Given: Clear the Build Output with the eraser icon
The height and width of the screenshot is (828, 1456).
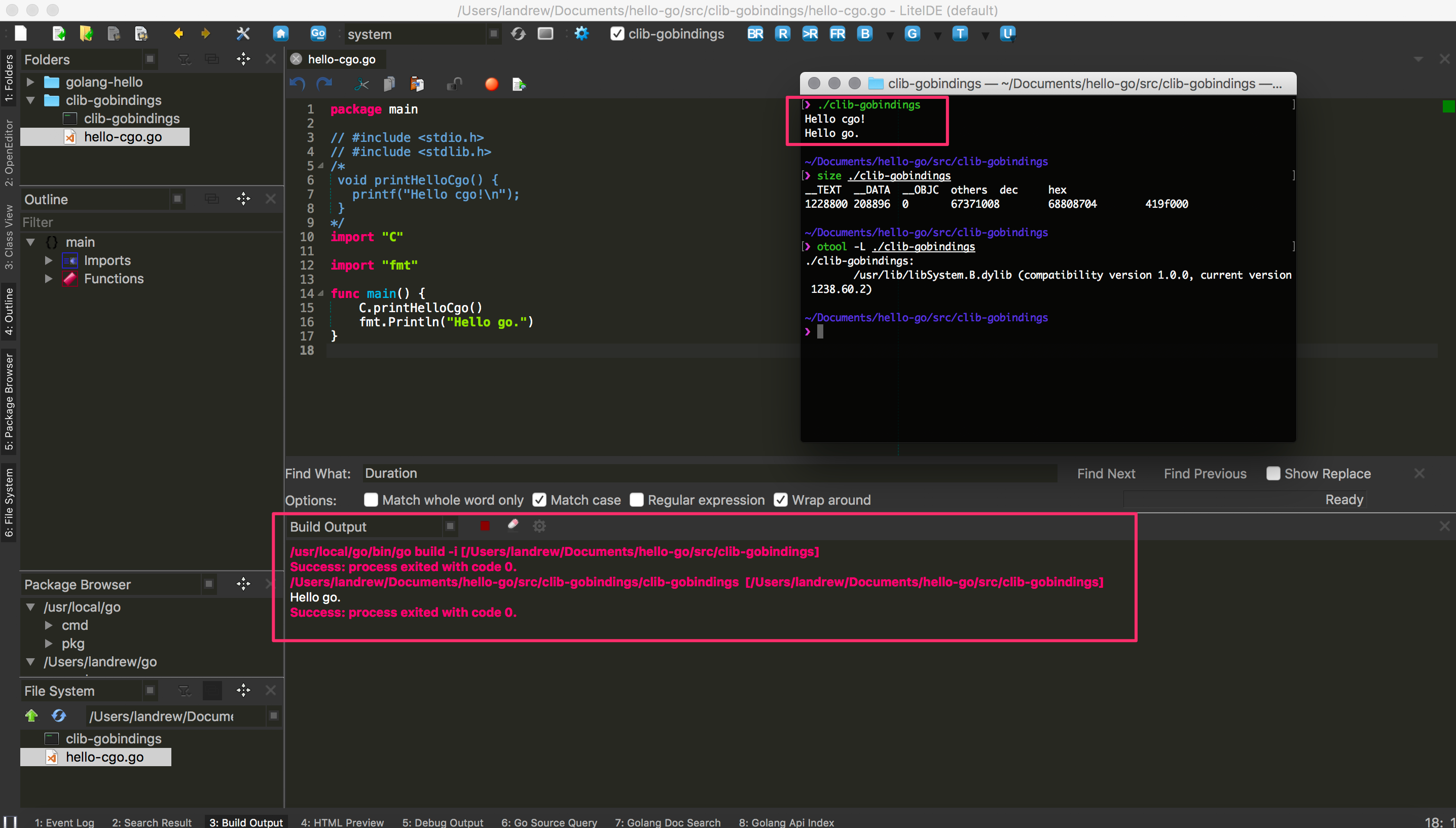Looking at the screenshot, I should click(x=512, y=525).
